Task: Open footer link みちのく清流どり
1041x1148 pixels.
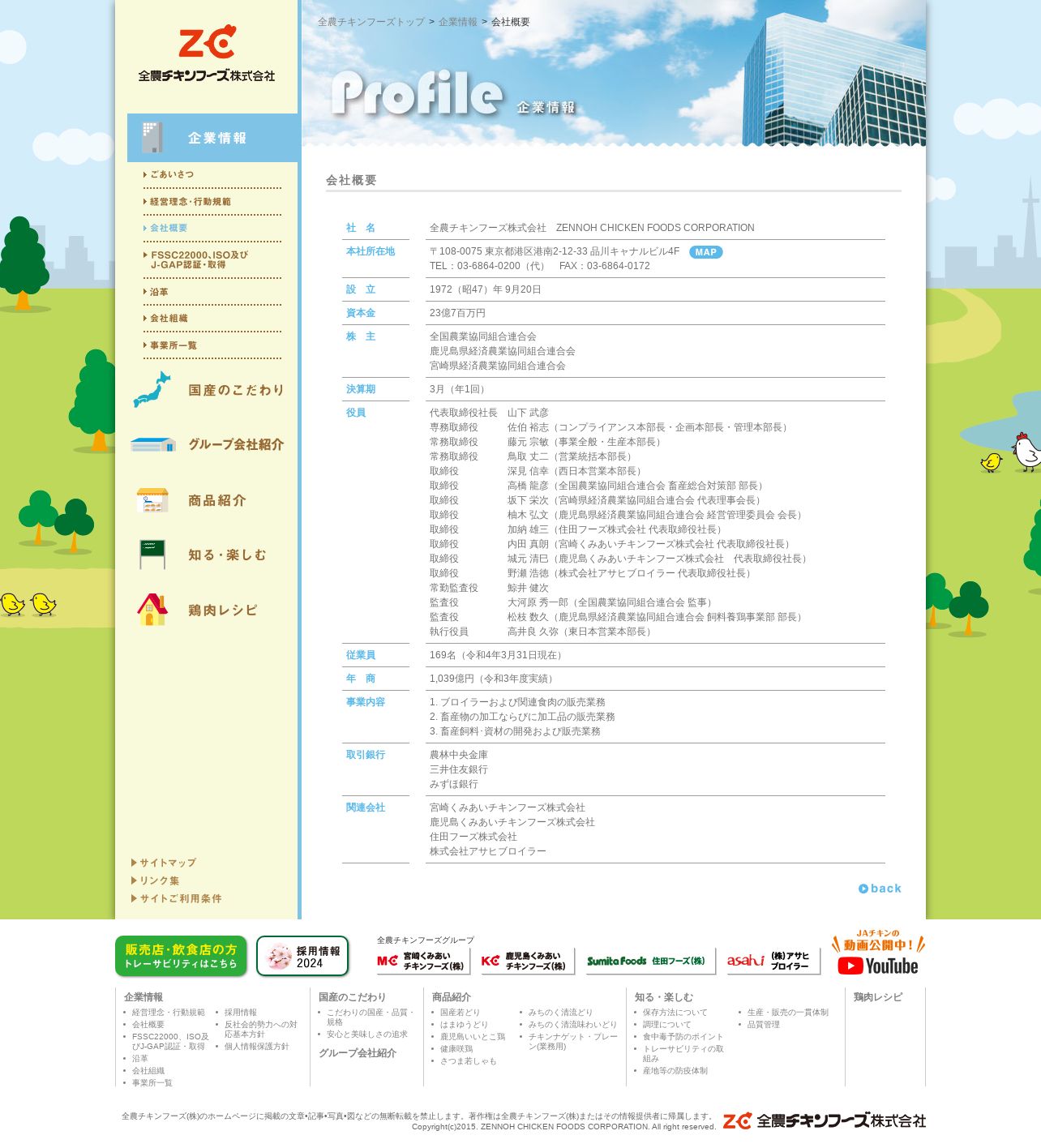Action: 560,1013
